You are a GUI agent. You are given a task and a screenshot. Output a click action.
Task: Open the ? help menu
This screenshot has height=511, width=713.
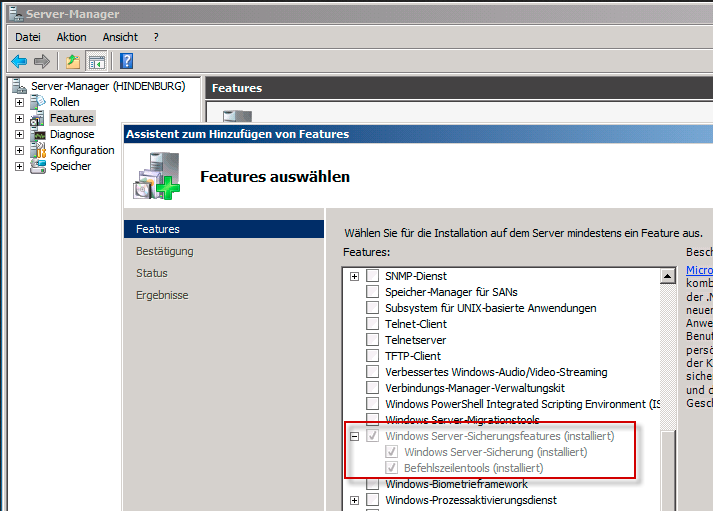(156, 37)
